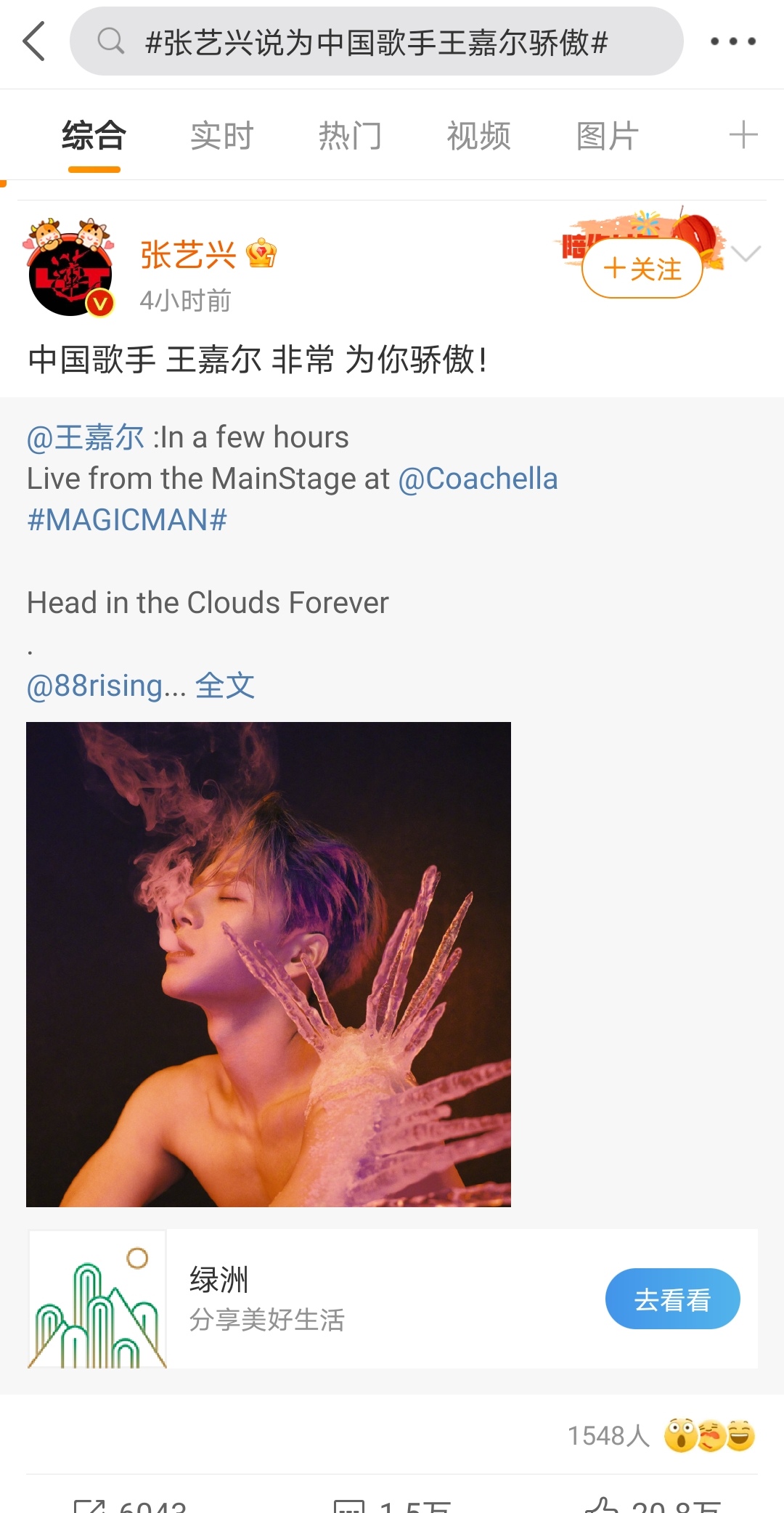Screen dimensions: 784x1513
Task: Follow 张艺兴 with the 关注 button
Action: tap(642, 268)
